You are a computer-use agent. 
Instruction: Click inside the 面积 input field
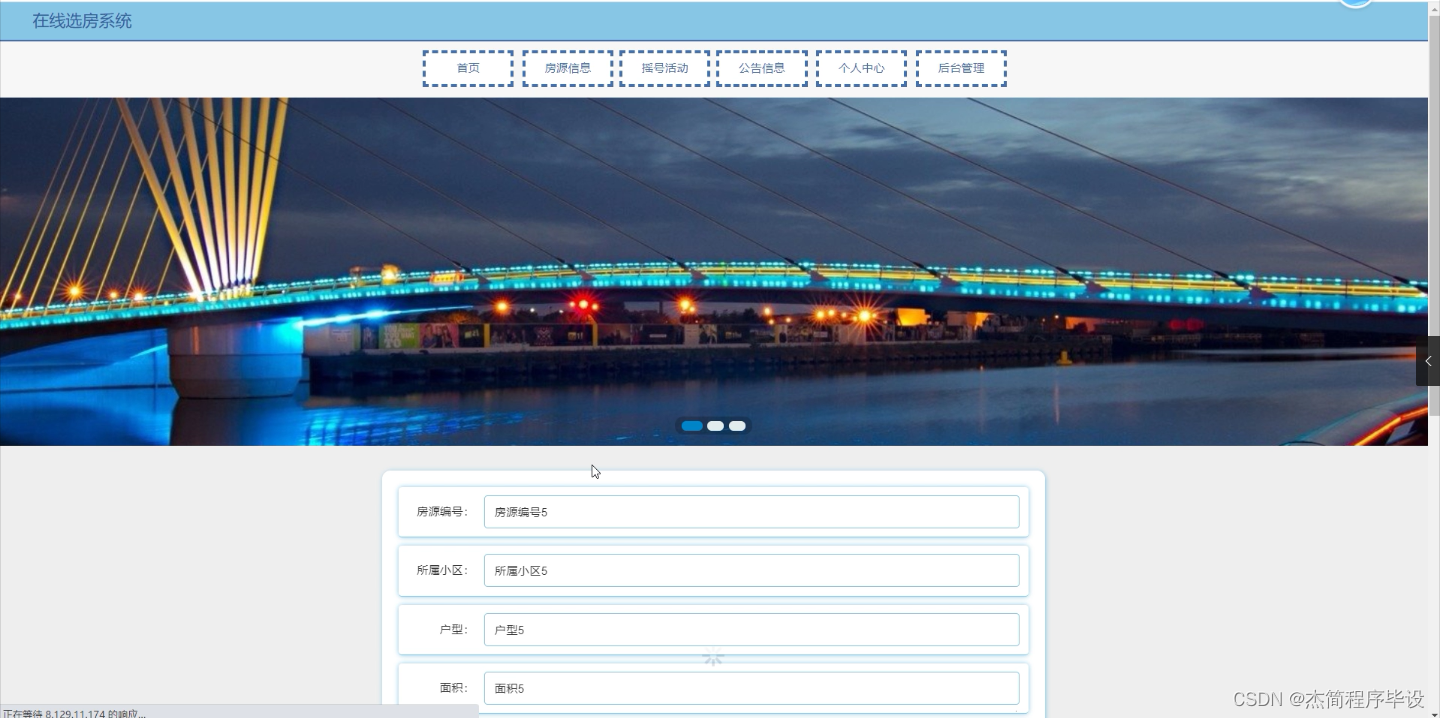click(x=750, y=688)
